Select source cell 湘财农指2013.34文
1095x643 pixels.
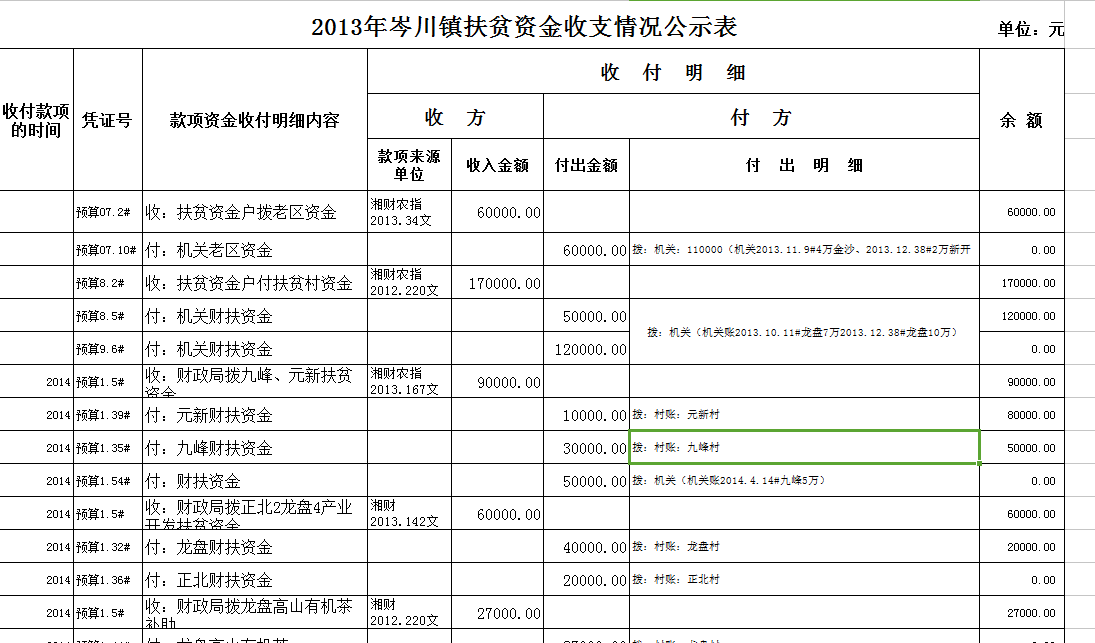coord(408,212)
